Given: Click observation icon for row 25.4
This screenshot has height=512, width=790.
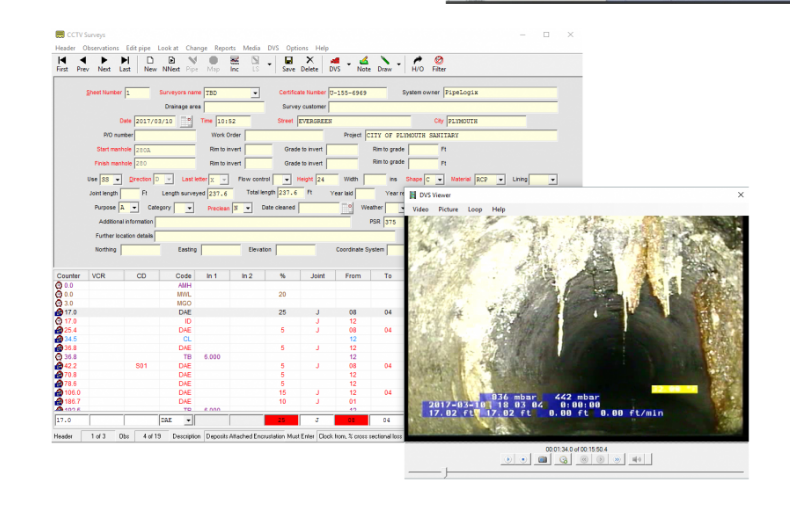Looking at the screenshot, I should tap(58, 330).
